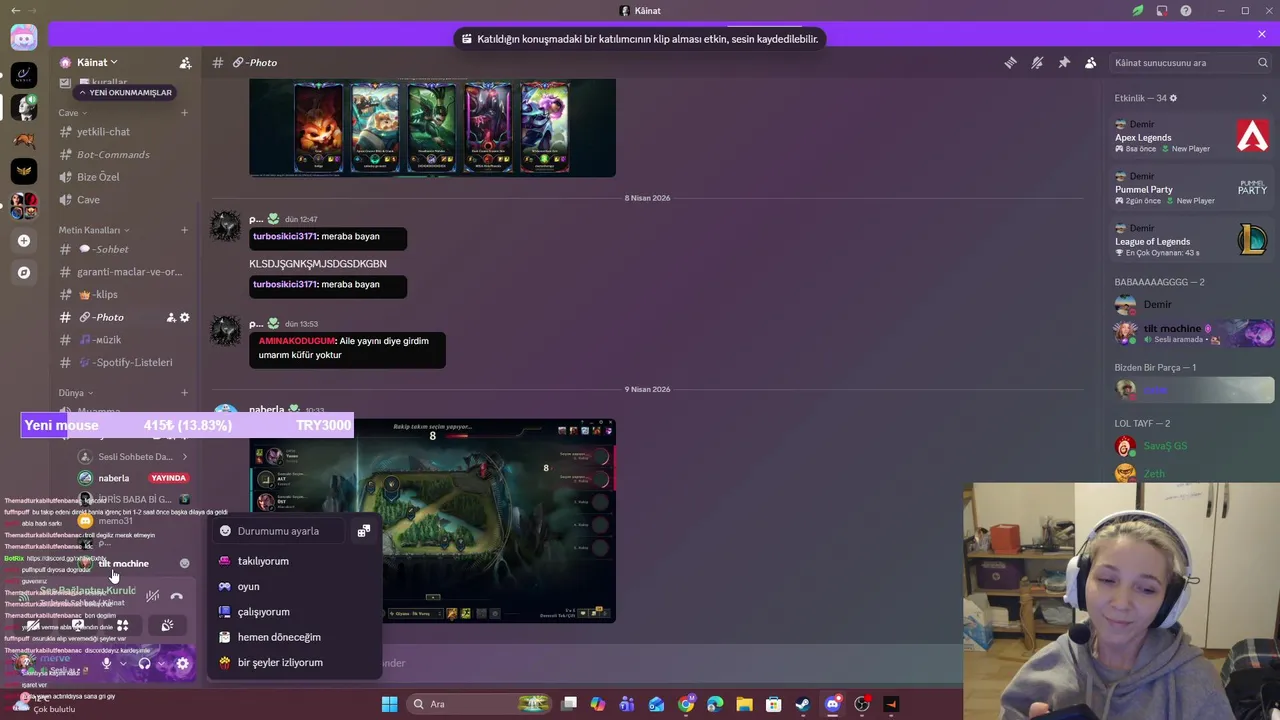1280x720 pixels.
Task: Collapse the Dünya channel category
Action: (75, 393)
